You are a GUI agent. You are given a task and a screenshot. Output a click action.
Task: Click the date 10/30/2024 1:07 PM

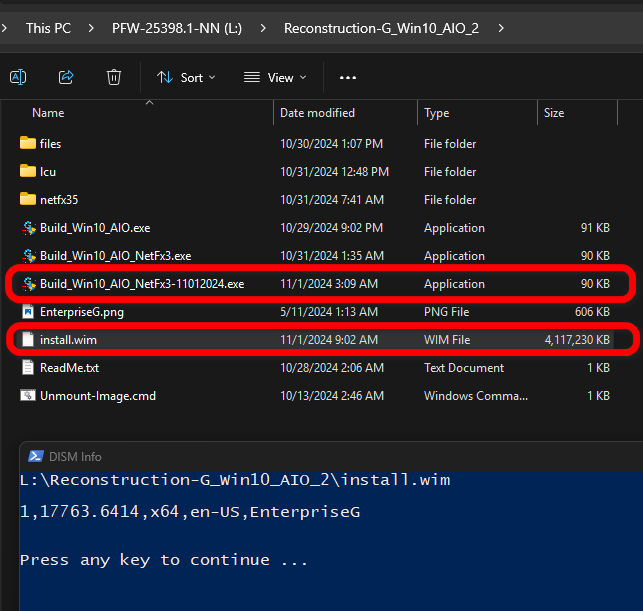(331, 144)
